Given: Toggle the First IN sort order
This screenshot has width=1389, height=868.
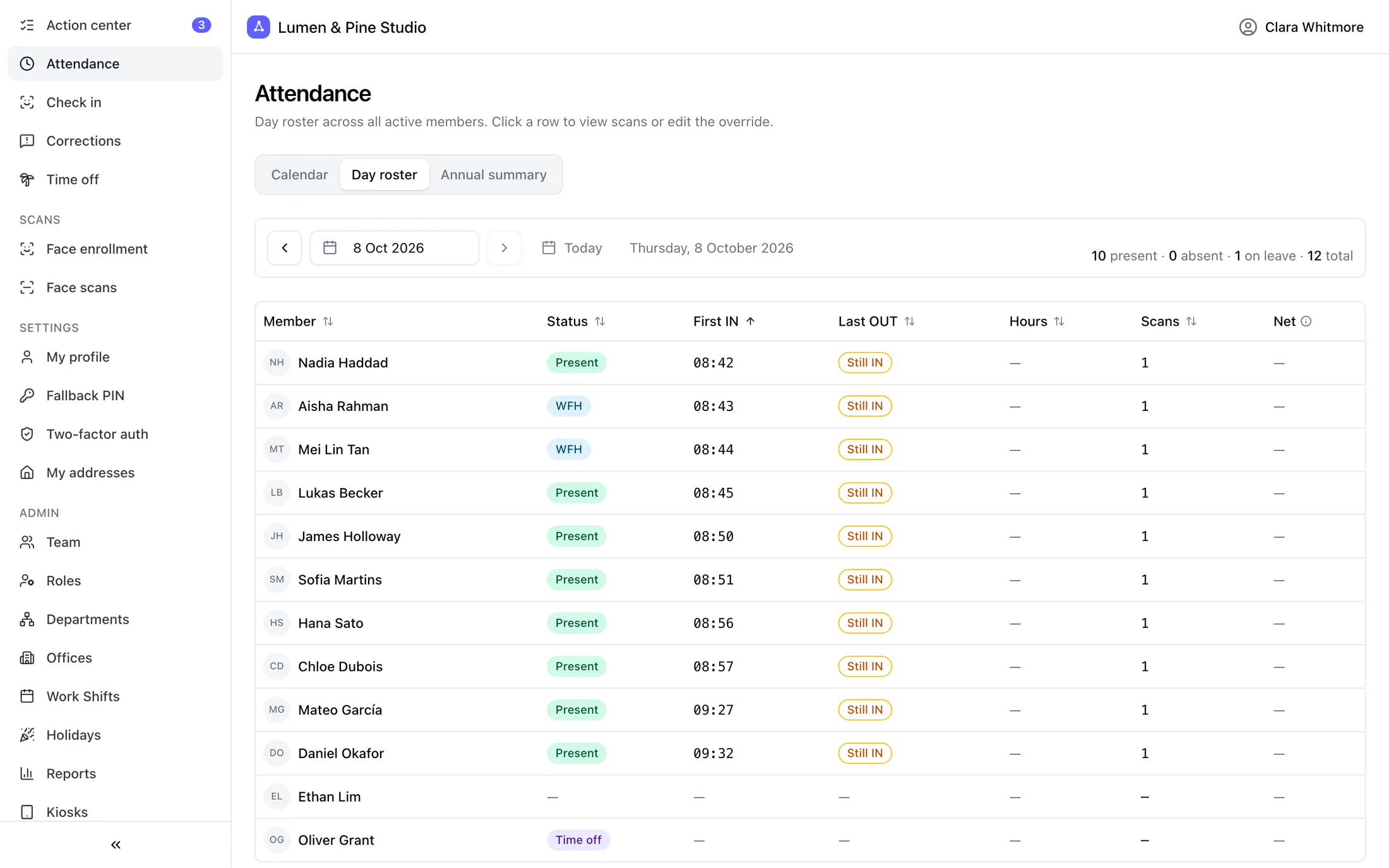Looking at the screenshot, I should click(724, 321).
